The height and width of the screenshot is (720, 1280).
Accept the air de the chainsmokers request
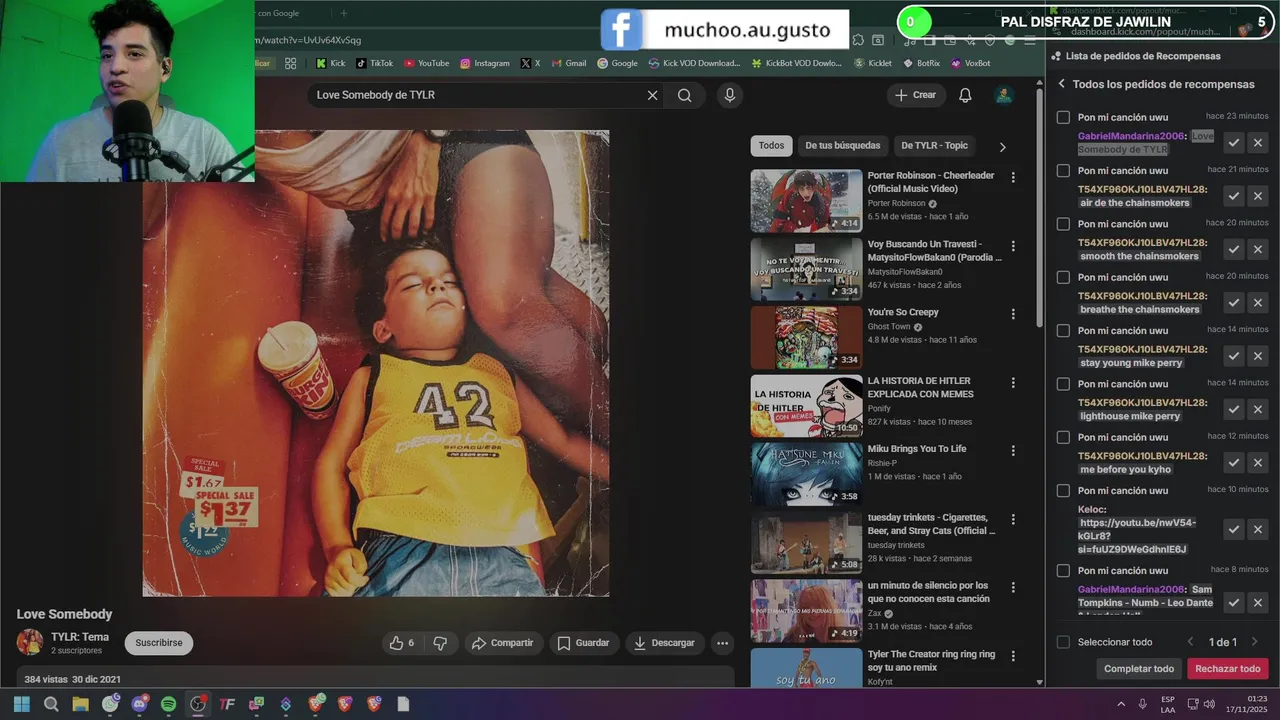(1233, 196)
